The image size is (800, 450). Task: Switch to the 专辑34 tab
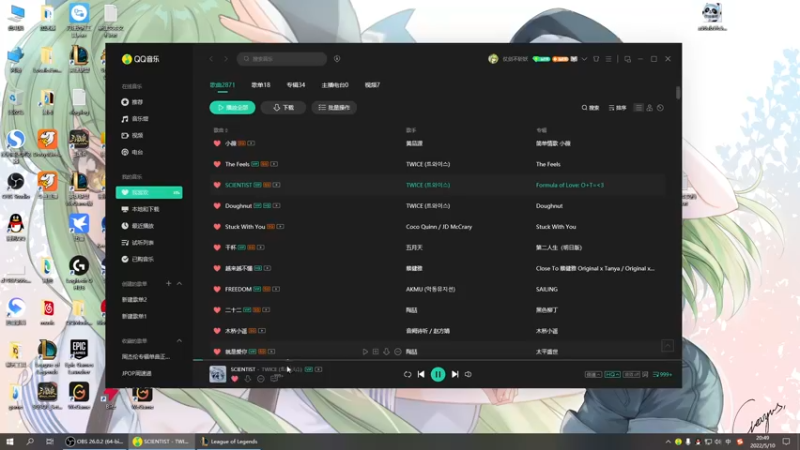coord(295,85)
